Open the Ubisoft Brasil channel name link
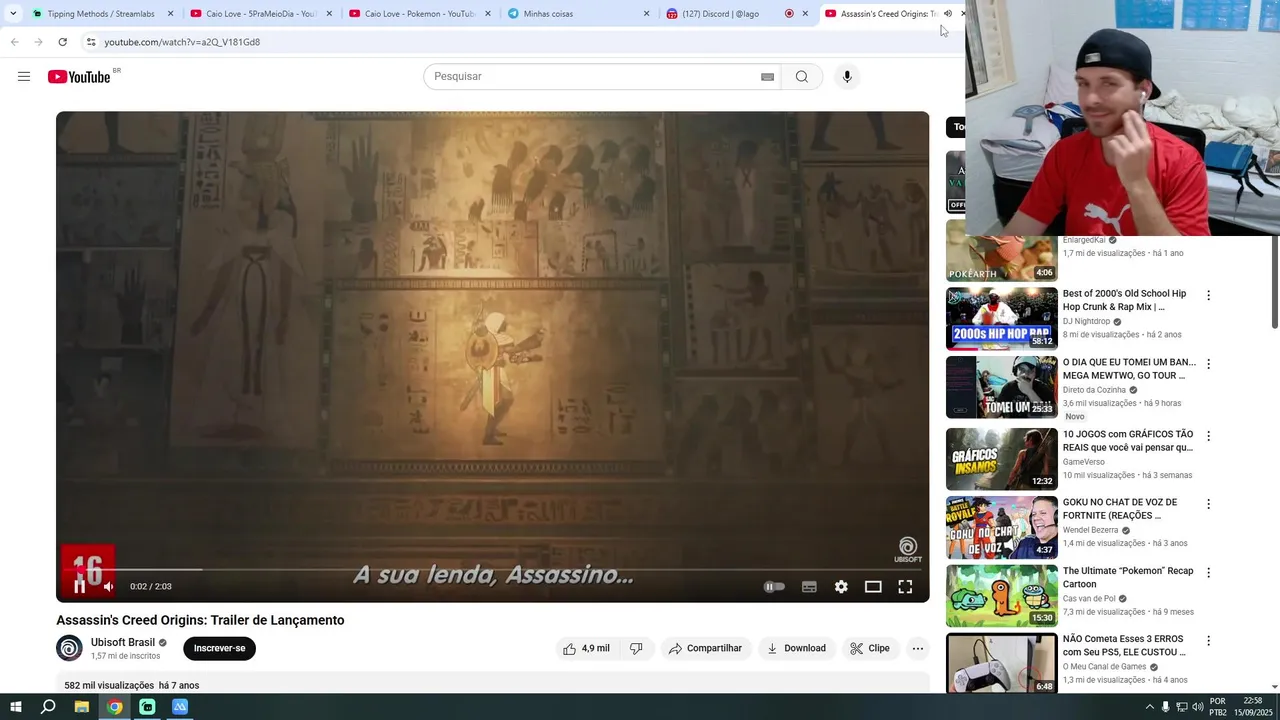Image resolution: width=1280 pixels, height=720 pixels. pyautogui.click(x=123, y=642)
